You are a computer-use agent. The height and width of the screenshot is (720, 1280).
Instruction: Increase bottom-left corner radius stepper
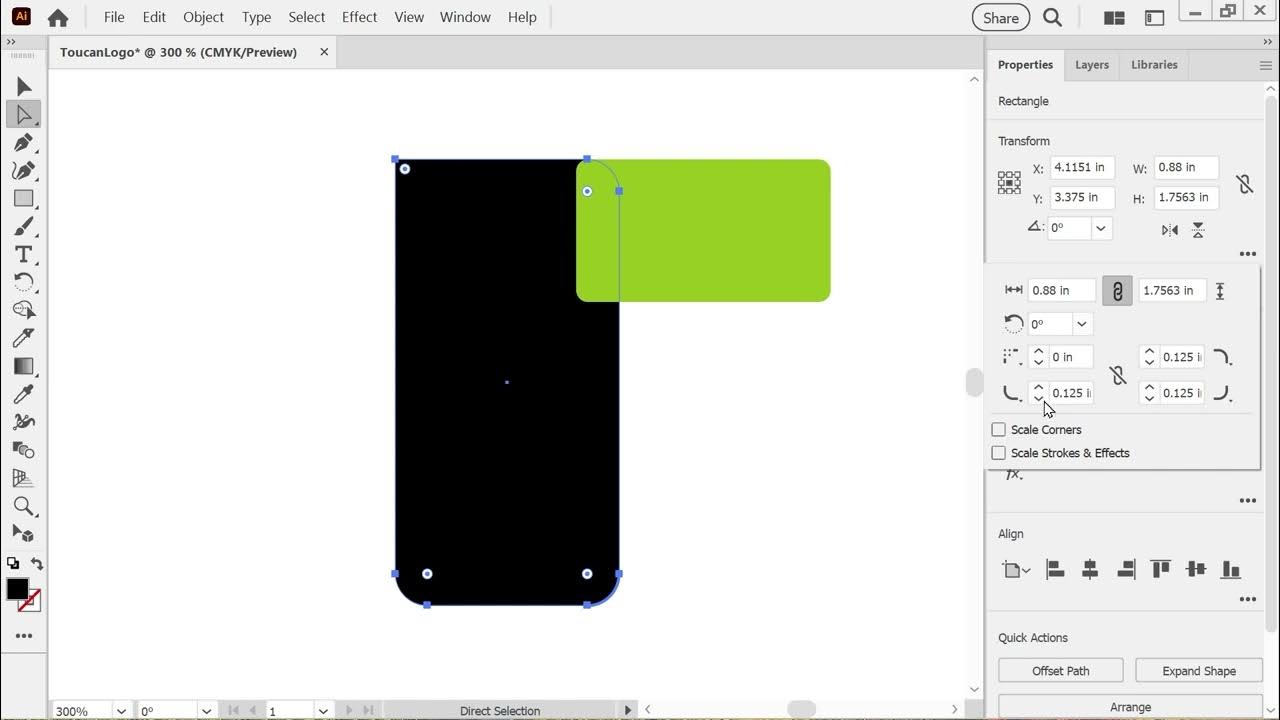(x=1038, y=388)
